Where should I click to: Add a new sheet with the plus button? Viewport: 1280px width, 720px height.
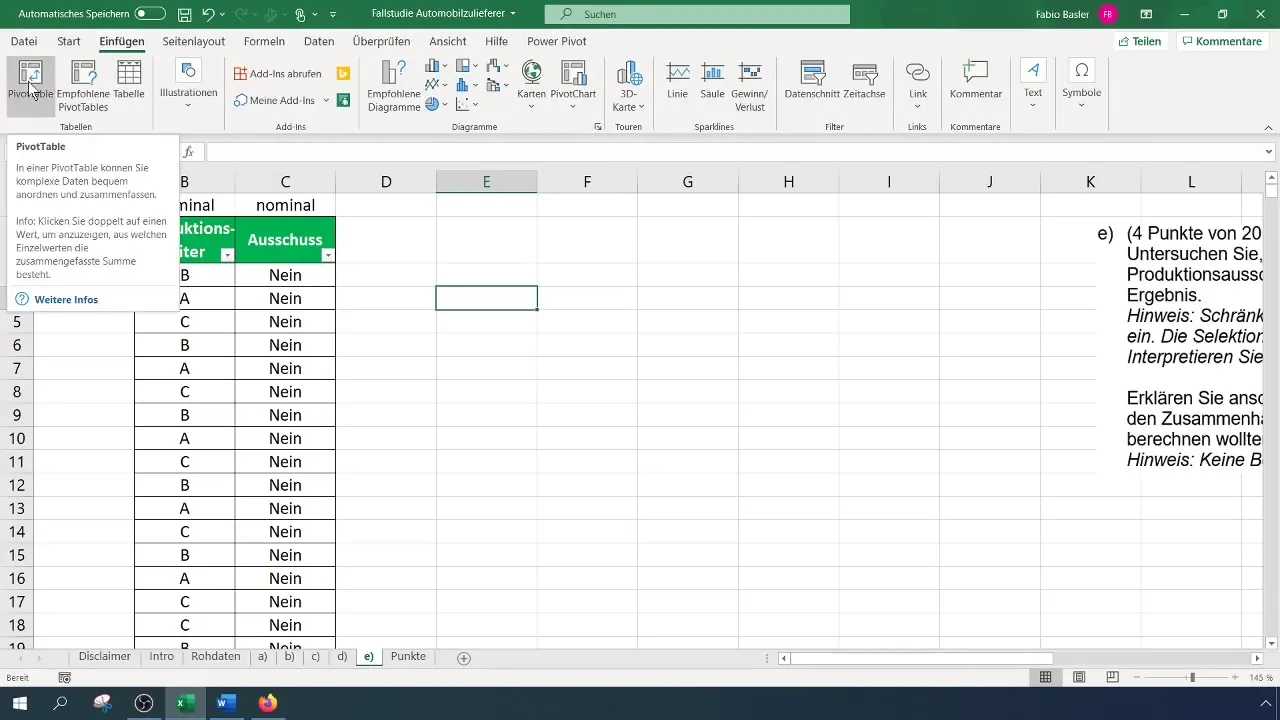(x=463, y=658)
